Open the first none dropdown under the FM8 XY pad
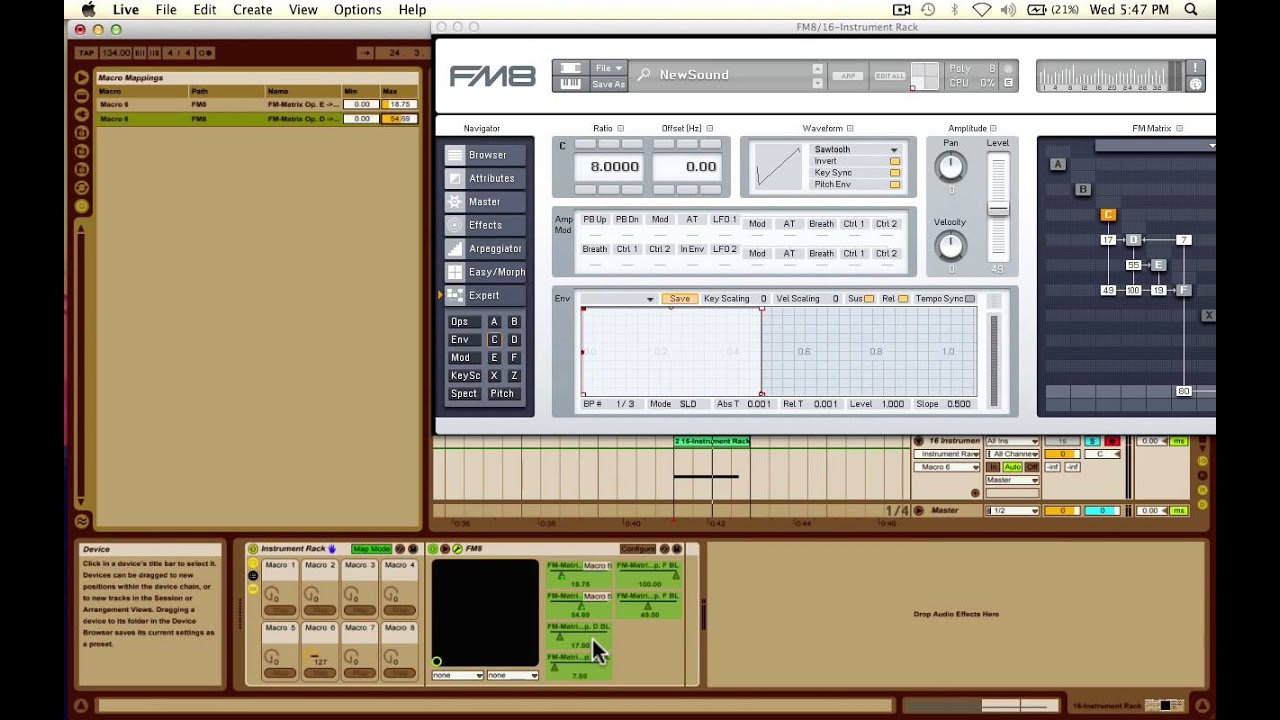 [x=458, y=676]
